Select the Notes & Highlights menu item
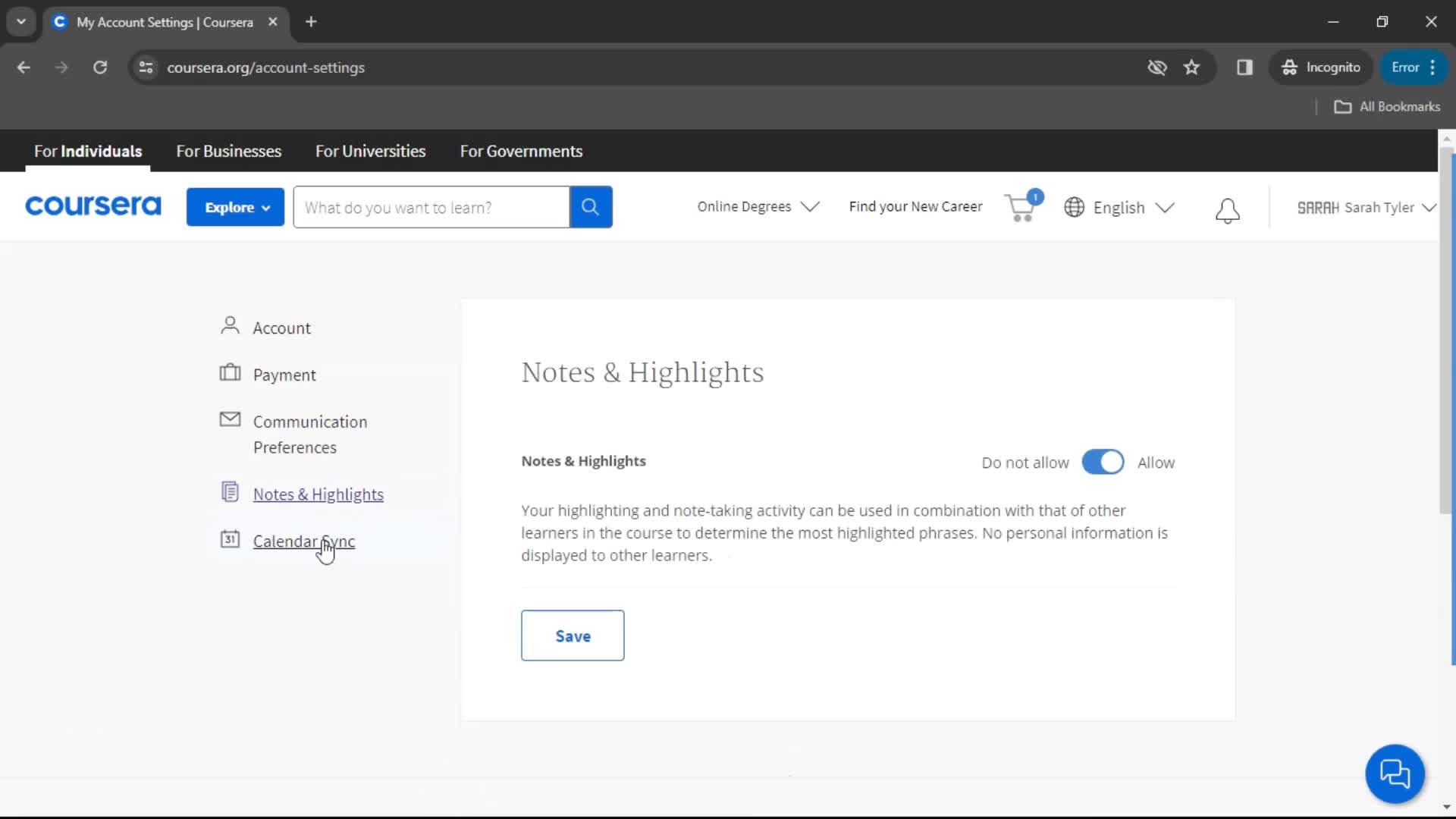 coord(318,494)
